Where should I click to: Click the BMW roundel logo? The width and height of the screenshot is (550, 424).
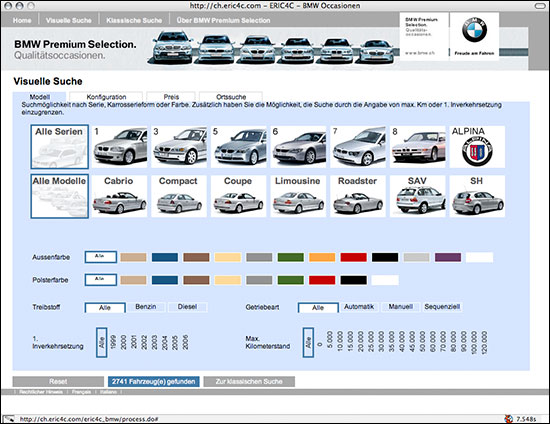pyautogui.click(x=474, y=30)
